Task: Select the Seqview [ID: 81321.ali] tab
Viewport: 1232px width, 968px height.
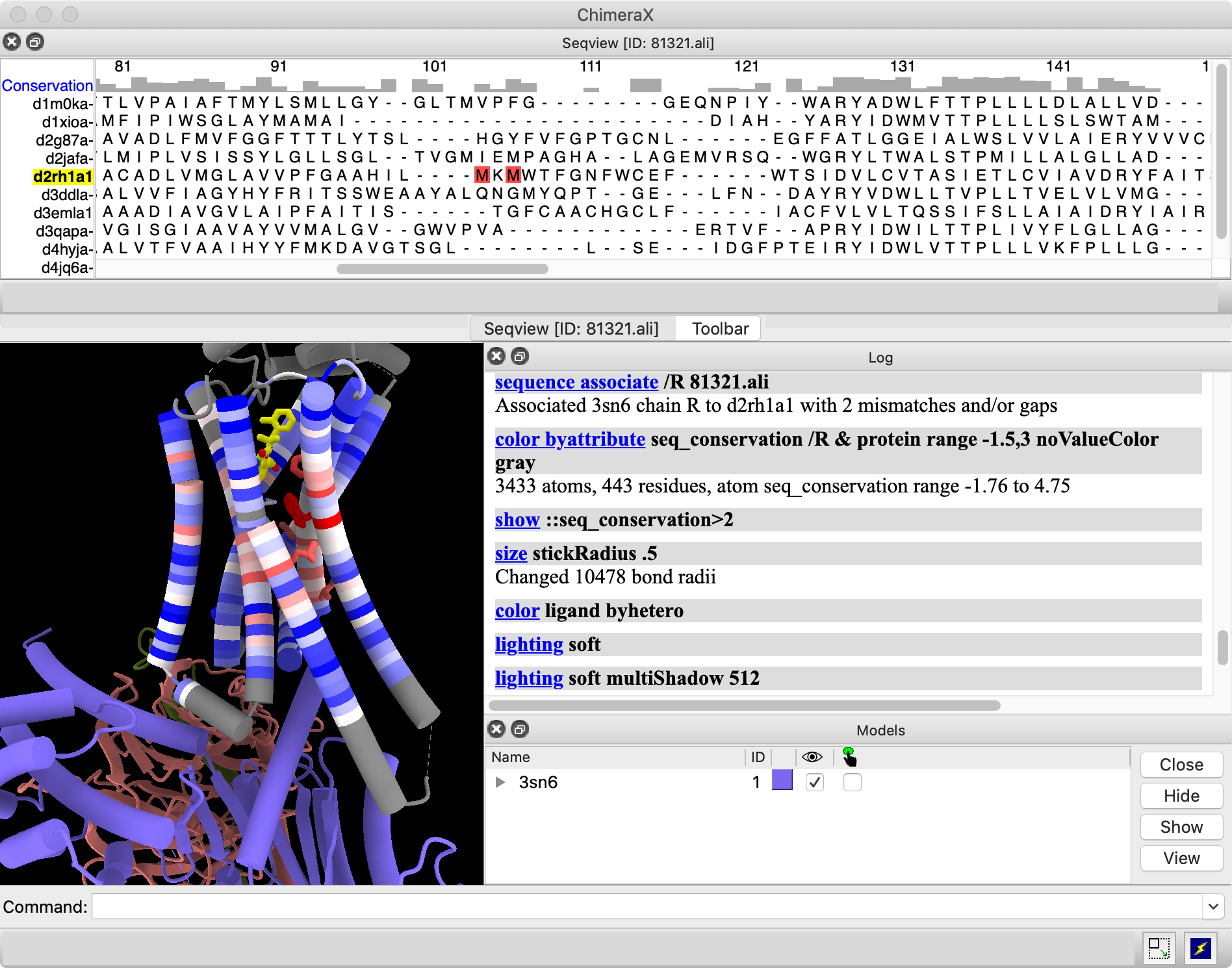Action: click(571, 329)
